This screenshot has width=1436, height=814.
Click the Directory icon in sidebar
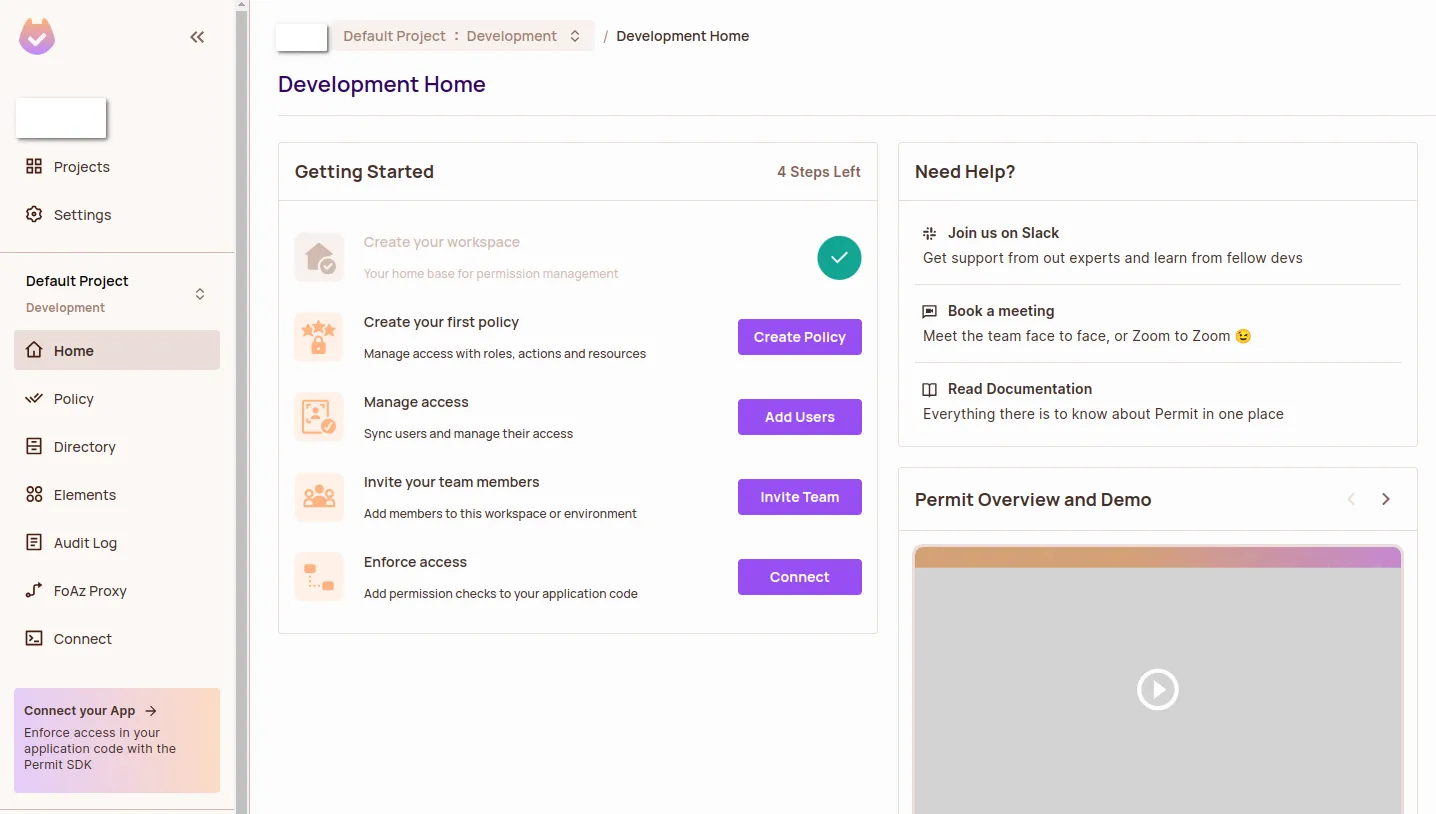point(34,447)
